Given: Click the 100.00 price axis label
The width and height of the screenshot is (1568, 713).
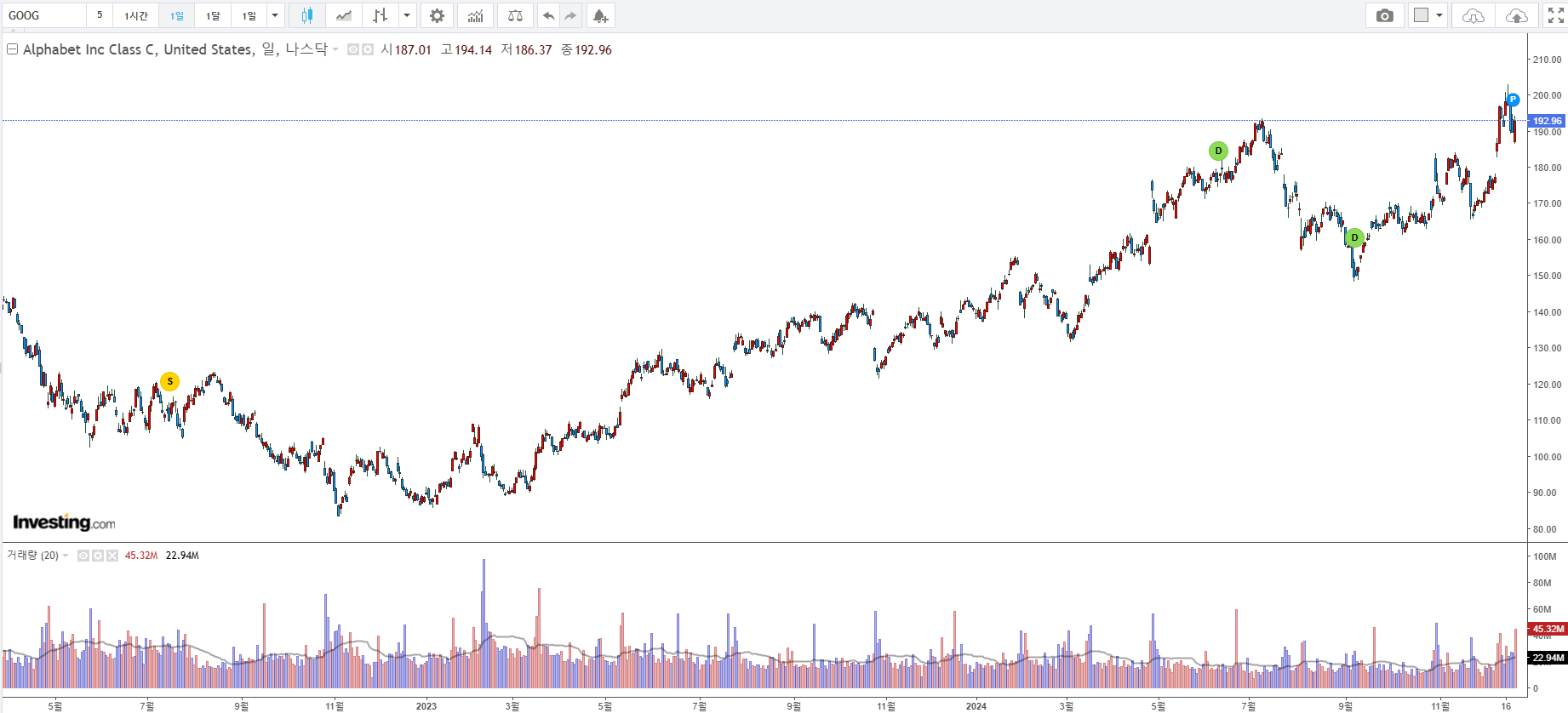Looking at the screenshot, I should click(1547, 457).
